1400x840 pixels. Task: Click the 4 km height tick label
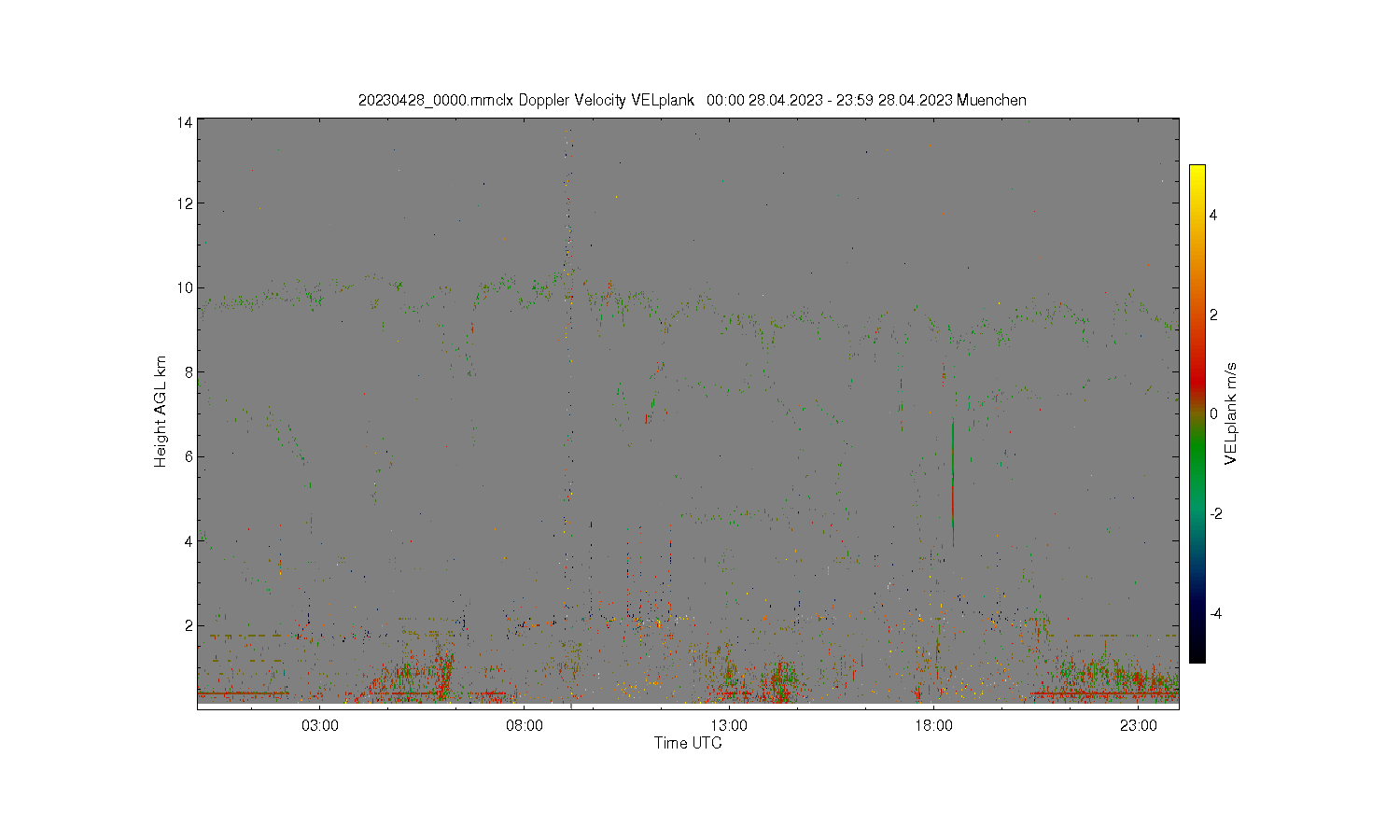[189, 540]
